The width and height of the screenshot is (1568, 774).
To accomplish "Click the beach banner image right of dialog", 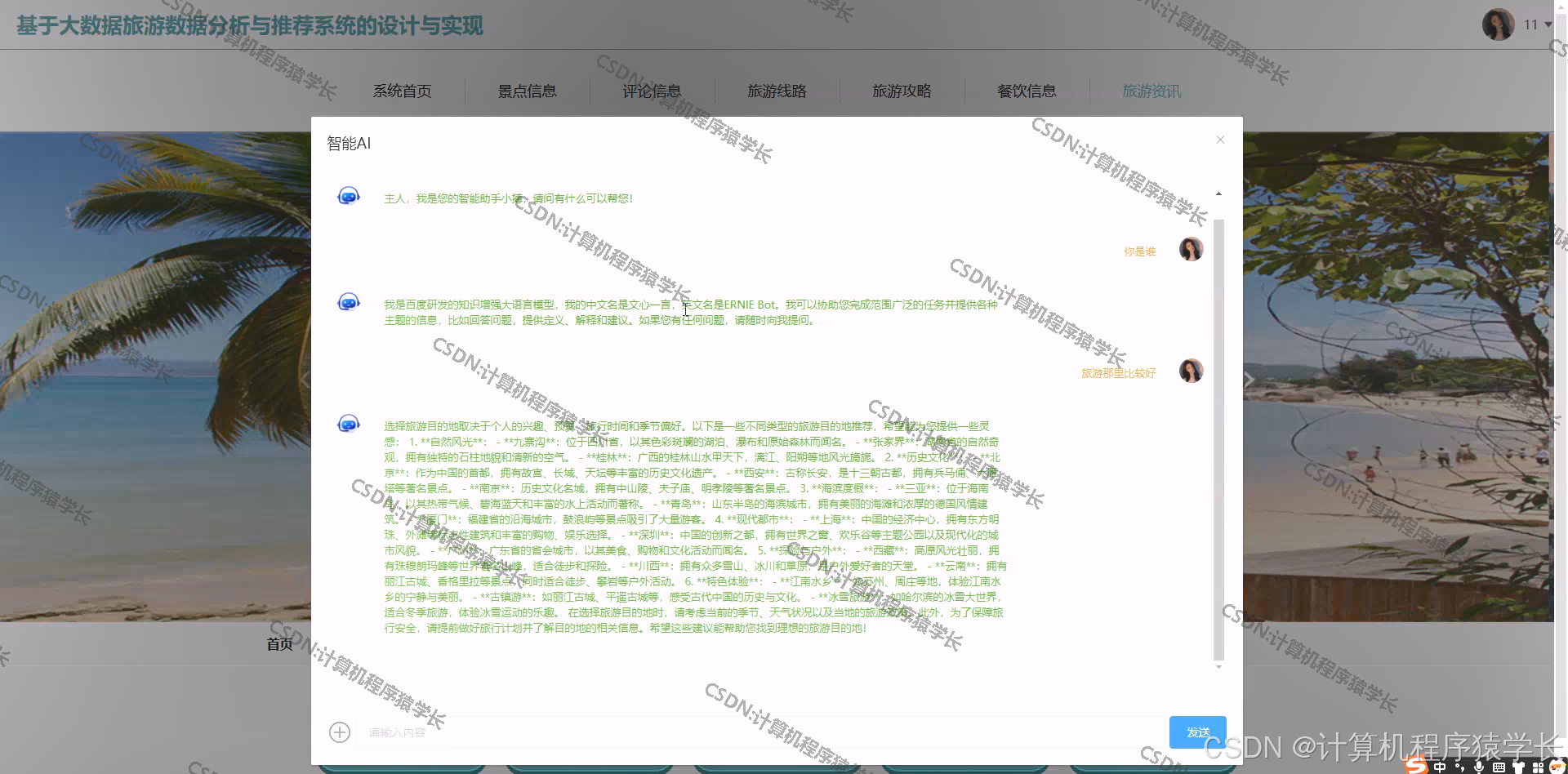I will click(1396, 377).
